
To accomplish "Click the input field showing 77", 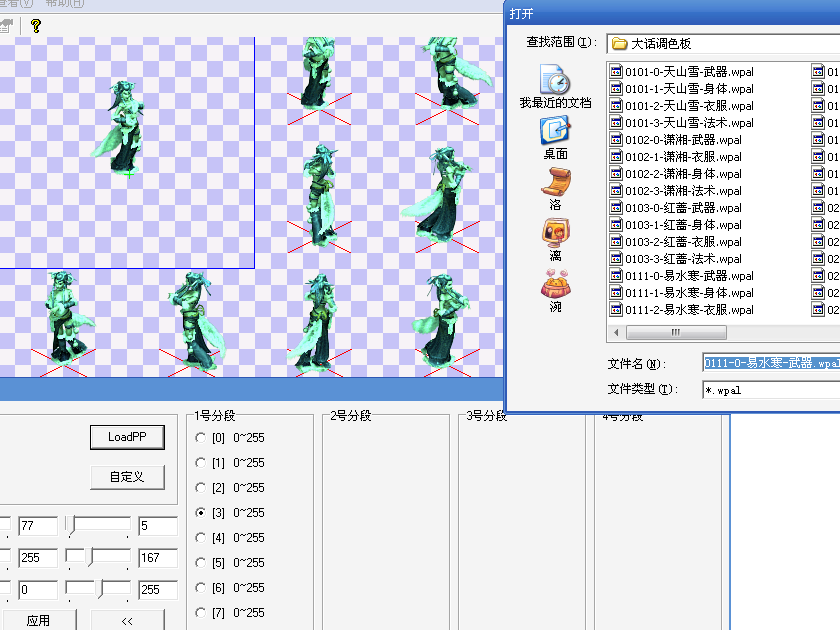I will (x=38, y=526).
